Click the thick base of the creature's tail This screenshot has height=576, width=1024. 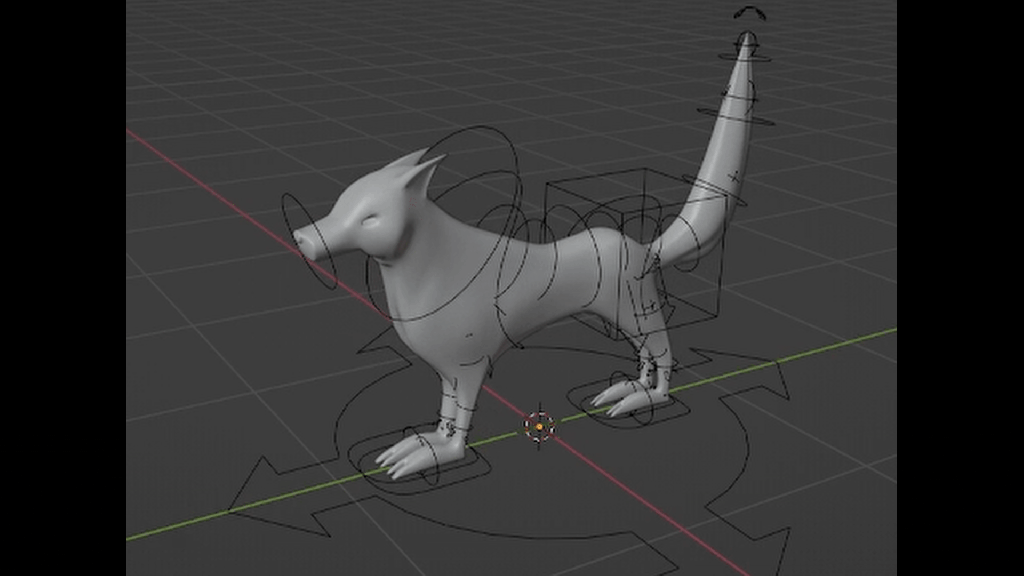coord(691,234)
